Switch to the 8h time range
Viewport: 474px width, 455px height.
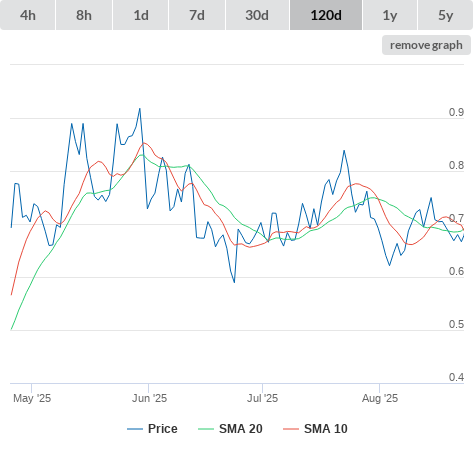[x=84, y=15]
